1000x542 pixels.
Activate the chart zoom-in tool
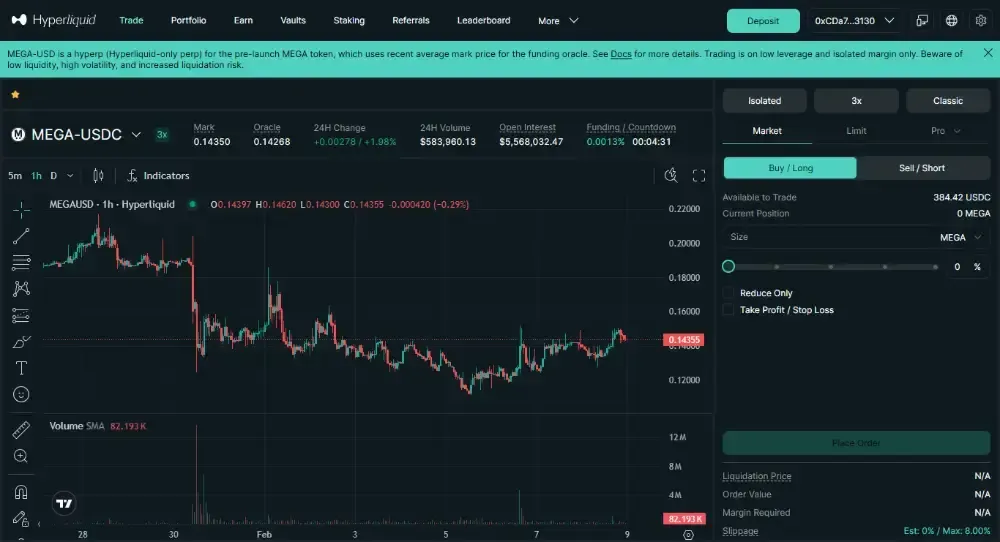21,456
